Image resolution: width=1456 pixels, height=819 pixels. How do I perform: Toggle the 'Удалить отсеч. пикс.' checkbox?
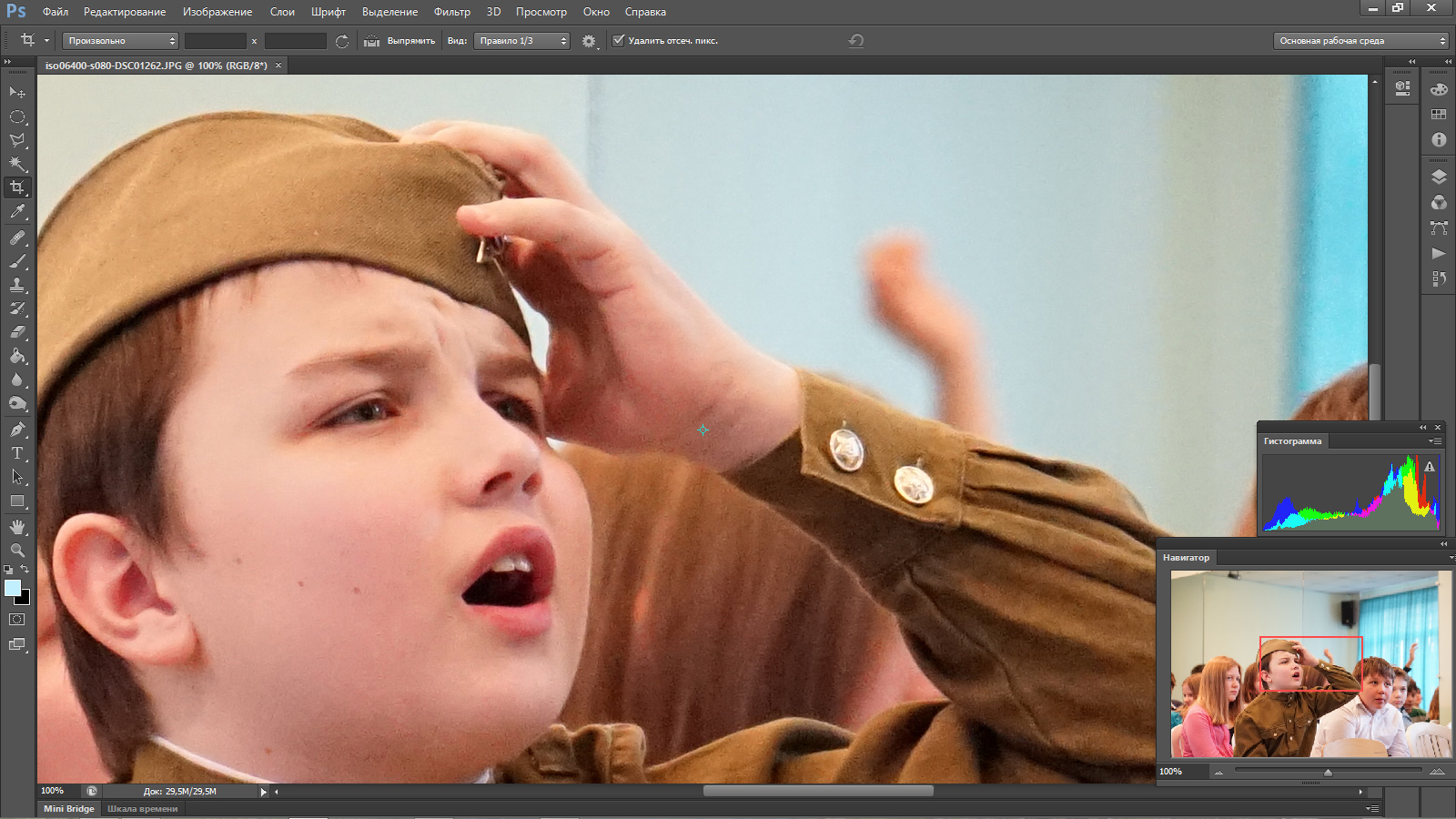click(x=619, y=40)
